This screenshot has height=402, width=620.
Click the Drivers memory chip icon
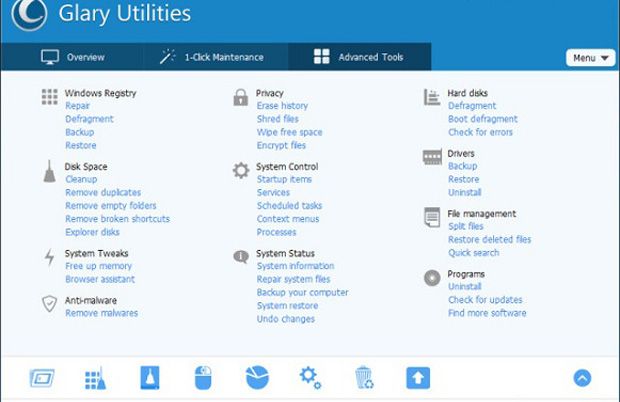pos(432,157)
